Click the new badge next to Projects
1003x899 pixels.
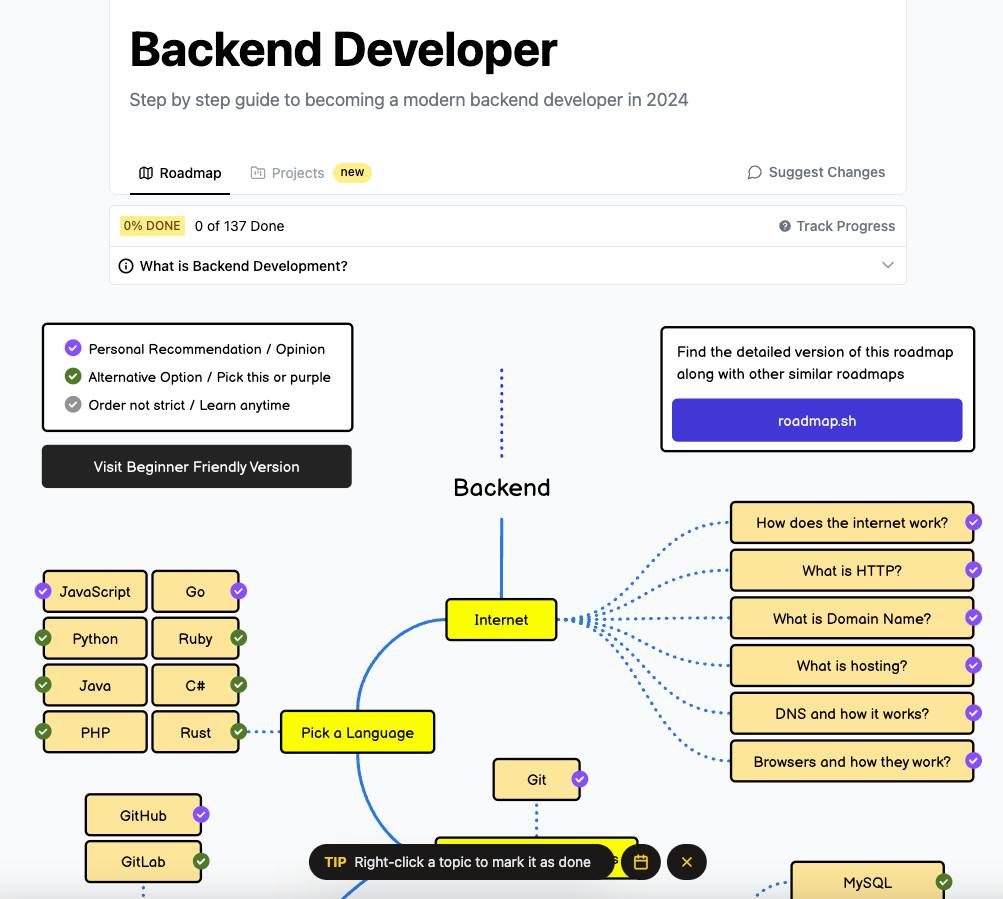pyautogui.click(x=352, y=172)
